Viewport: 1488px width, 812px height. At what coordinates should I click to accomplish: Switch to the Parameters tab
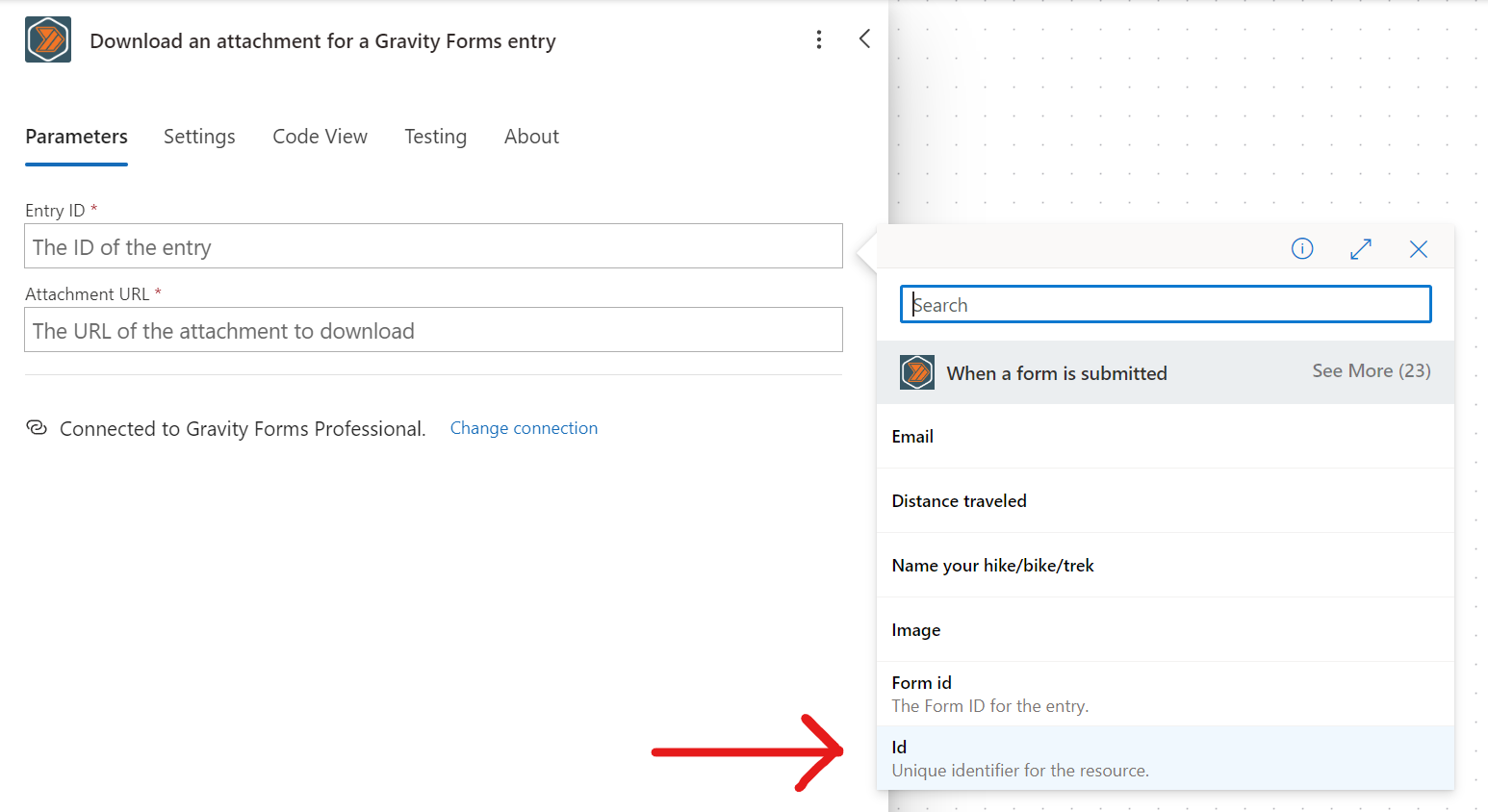tap(76, 137)
